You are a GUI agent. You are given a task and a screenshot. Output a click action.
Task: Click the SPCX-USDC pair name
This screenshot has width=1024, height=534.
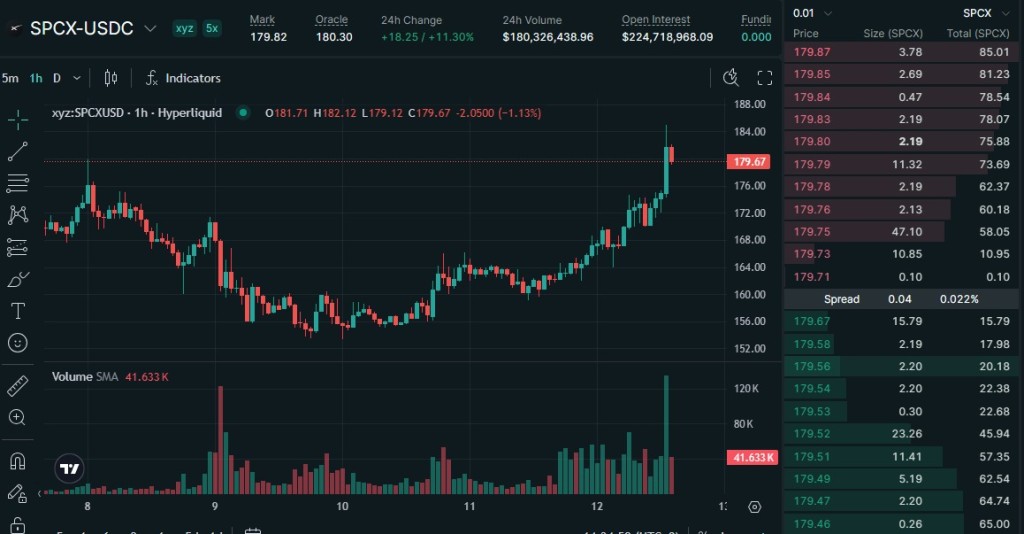[82, 29]
